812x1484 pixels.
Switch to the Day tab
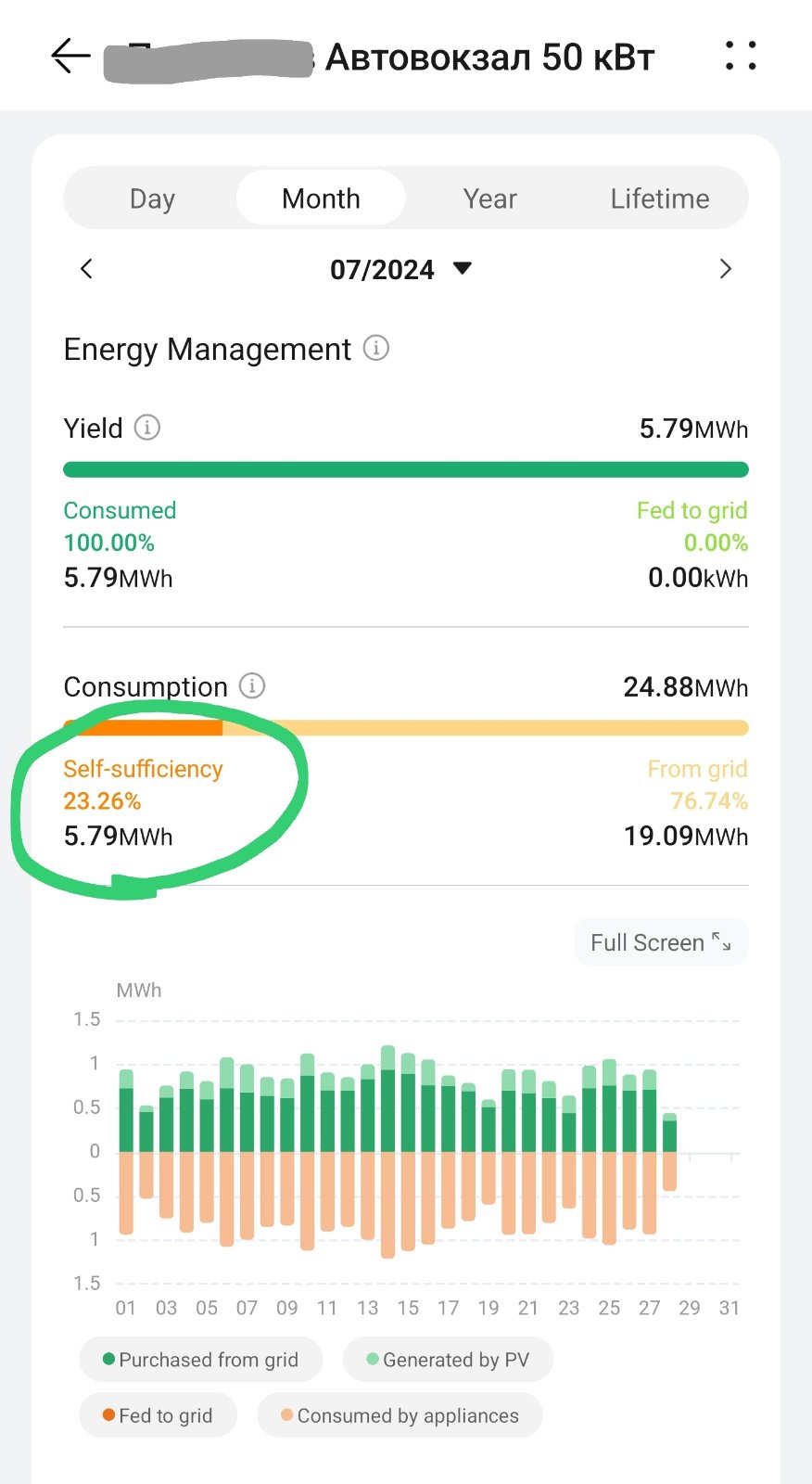coord(152,198)
